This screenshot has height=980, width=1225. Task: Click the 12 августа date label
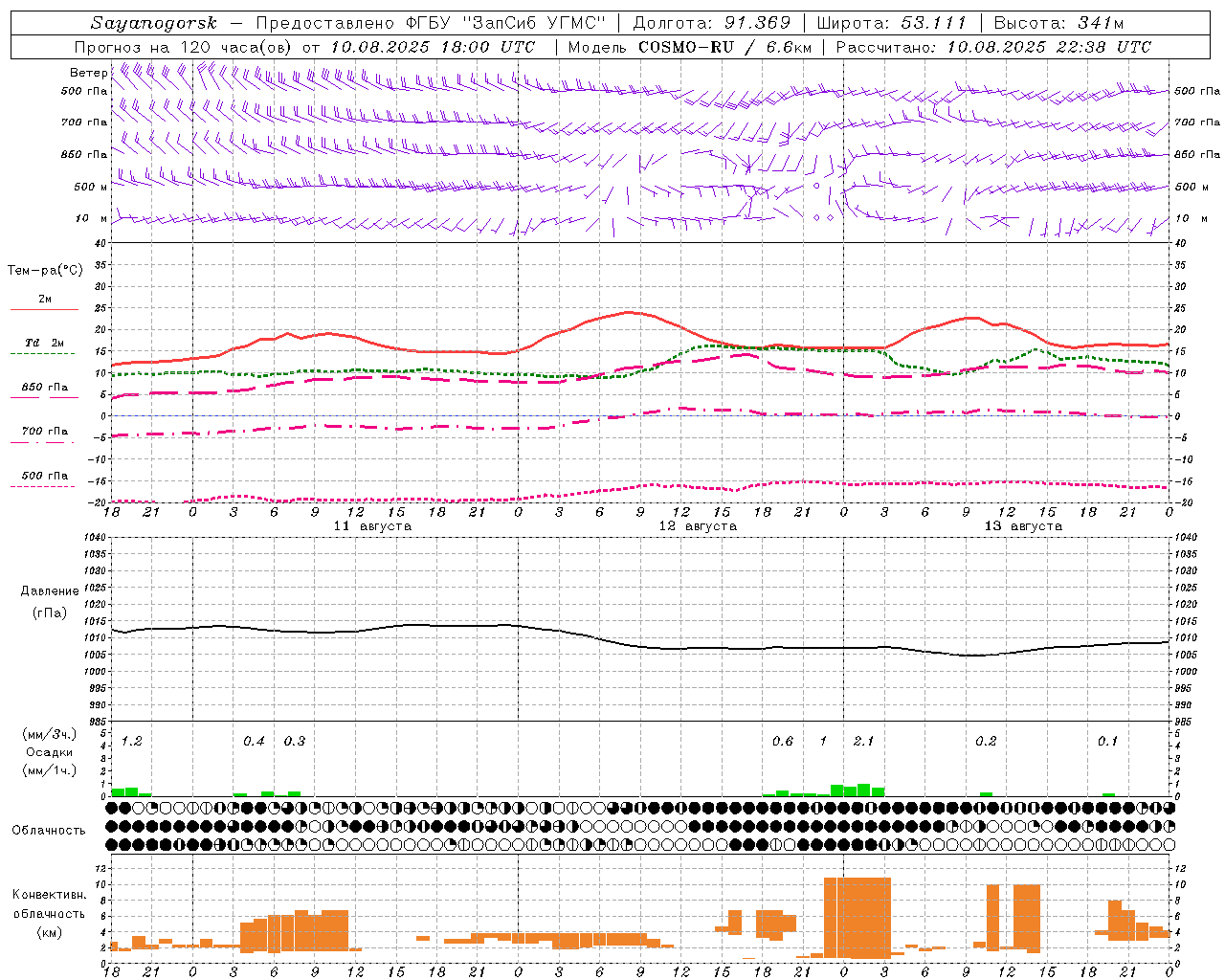698,526
